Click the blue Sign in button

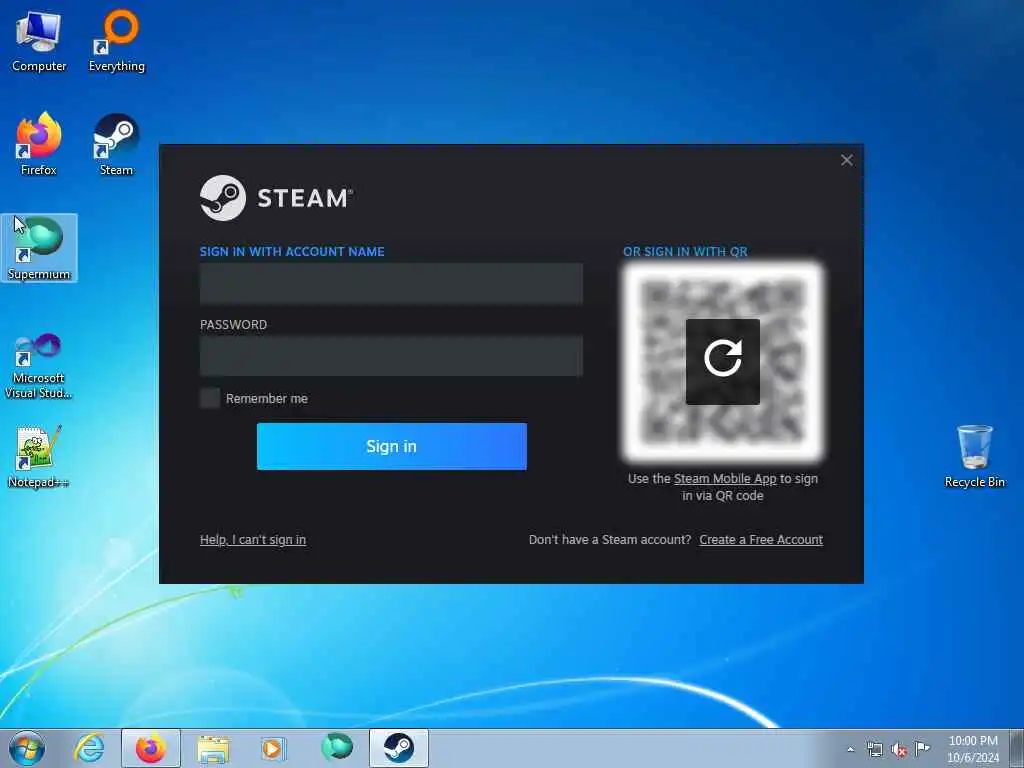click(x=391, y=446)
